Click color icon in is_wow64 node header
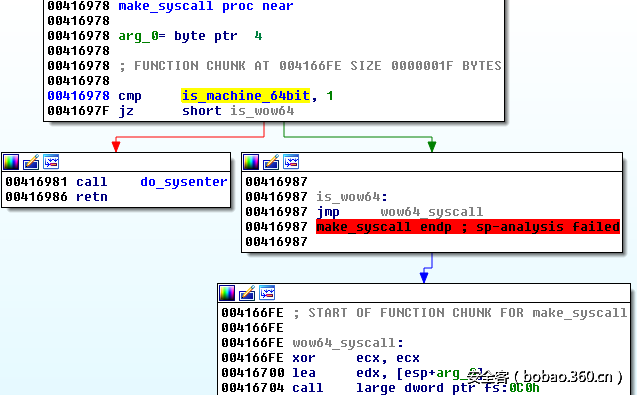This screenshot has height=395, width=637. coord(251,162)
